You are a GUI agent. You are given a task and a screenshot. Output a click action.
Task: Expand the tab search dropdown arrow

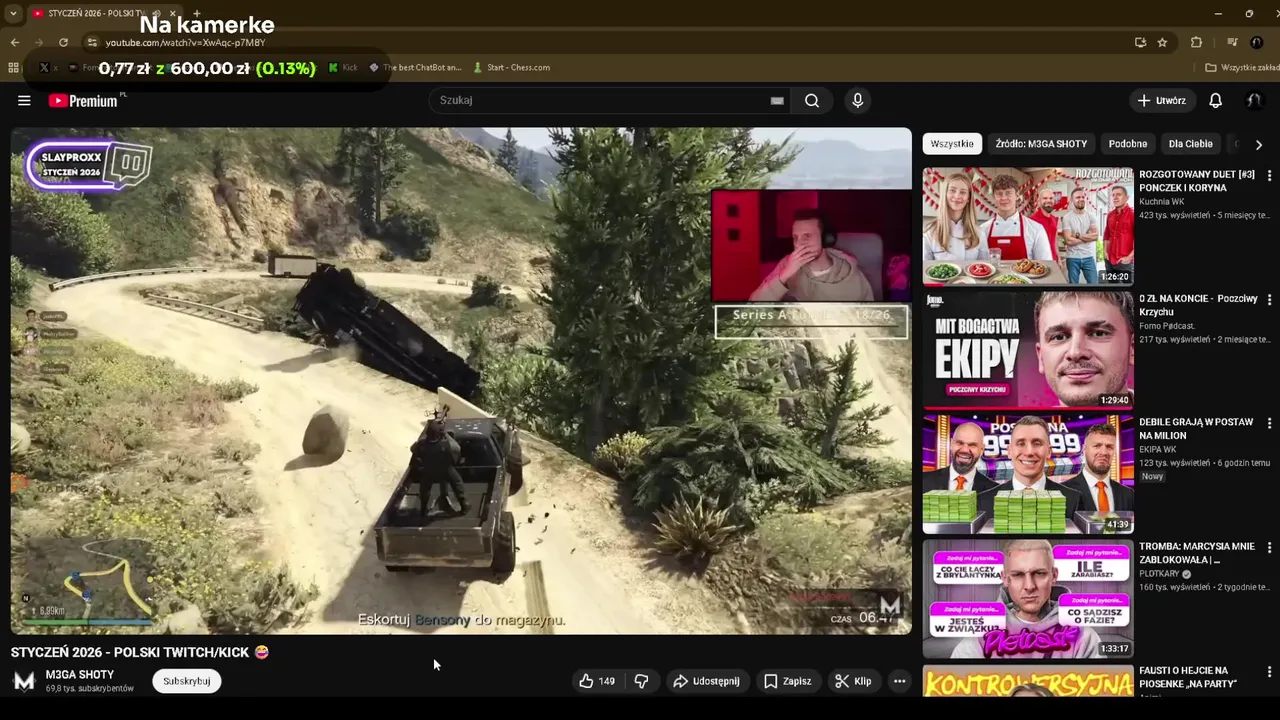tap(13, 14)
